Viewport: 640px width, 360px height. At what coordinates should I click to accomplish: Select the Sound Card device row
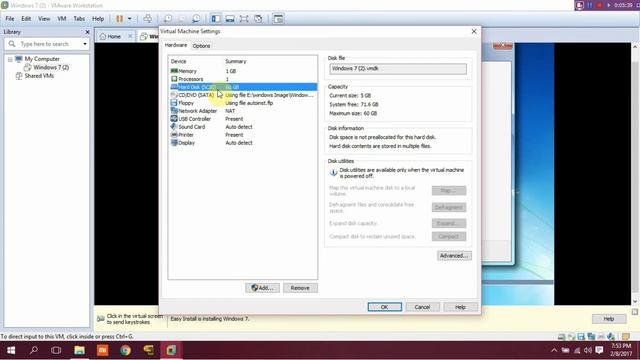tap(243, 127)
